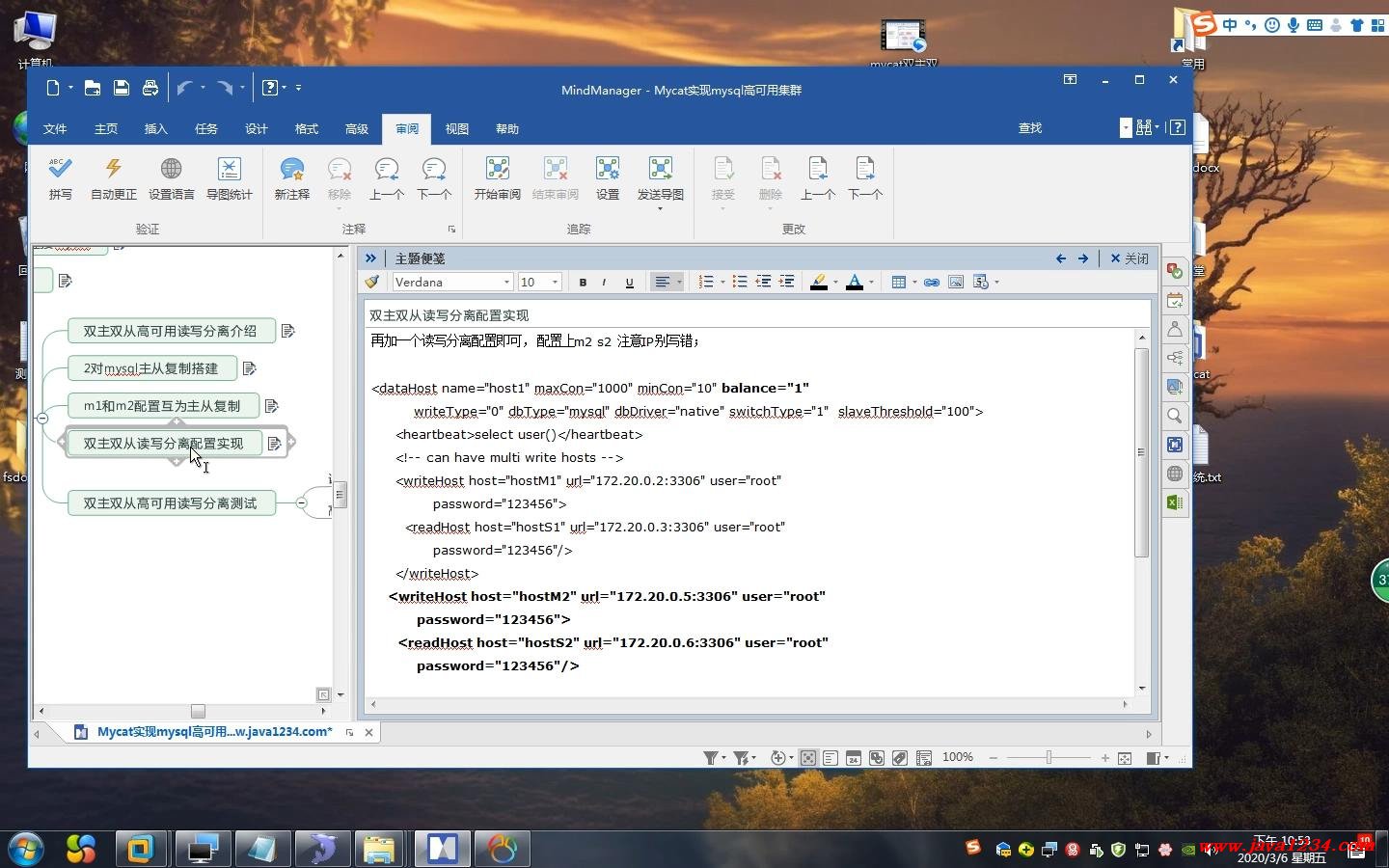1389x868 pixels.
Task: Switch to the 视图 tab
Action: point(457,128)
